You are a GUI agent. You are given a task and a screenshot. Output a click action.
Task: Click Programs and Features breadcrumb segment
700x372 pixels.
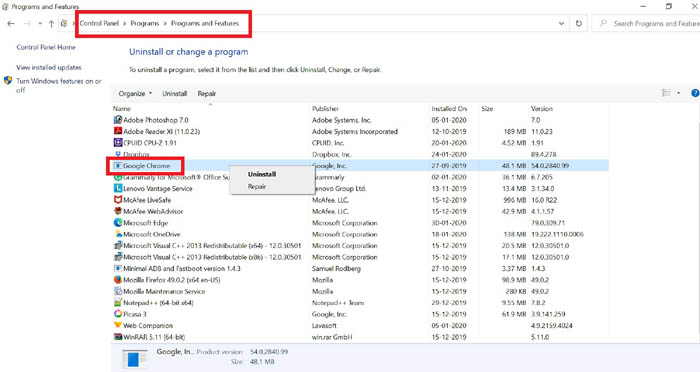pos(205,23)
